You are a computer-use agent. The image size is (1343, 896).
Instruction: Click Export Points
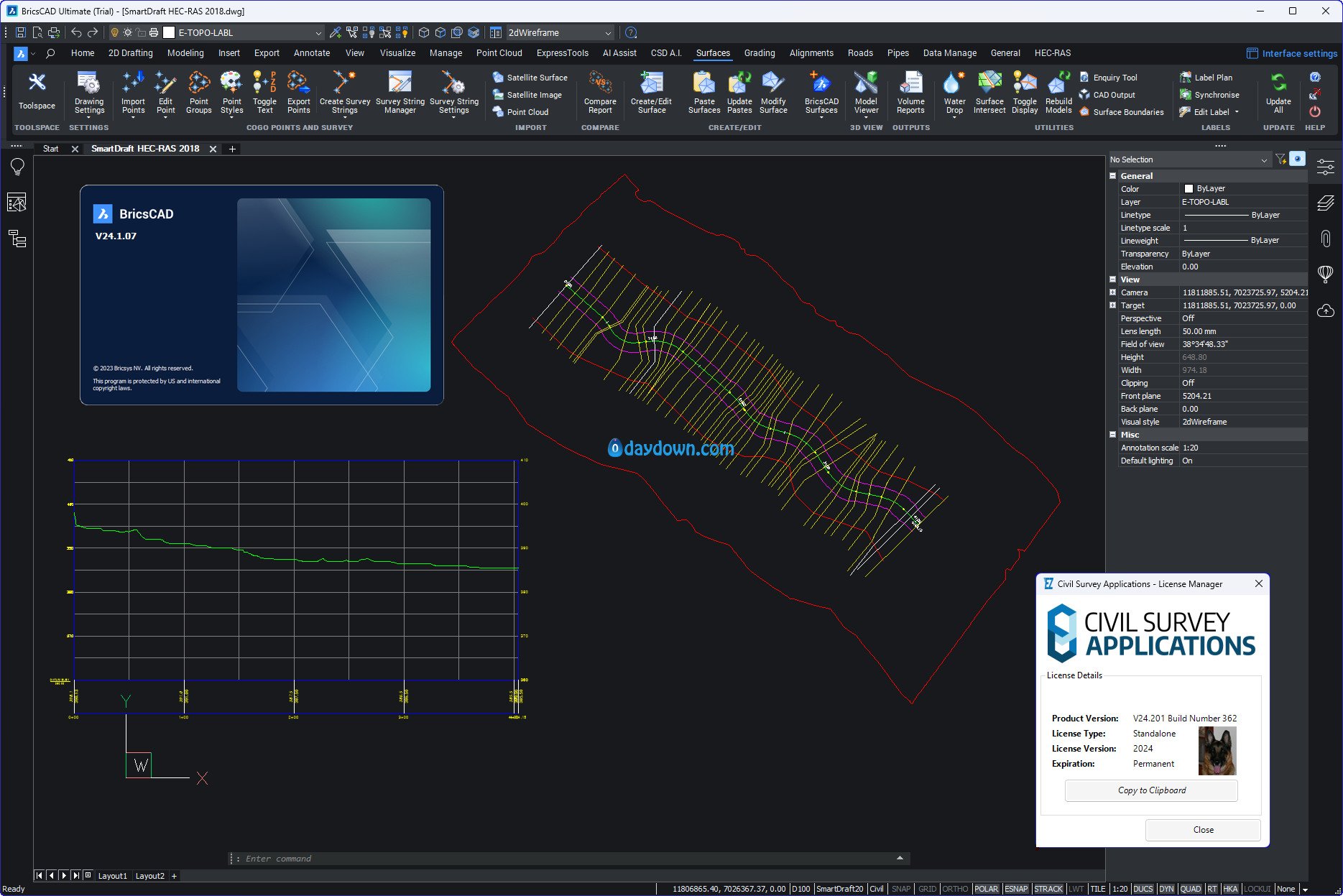298,93
